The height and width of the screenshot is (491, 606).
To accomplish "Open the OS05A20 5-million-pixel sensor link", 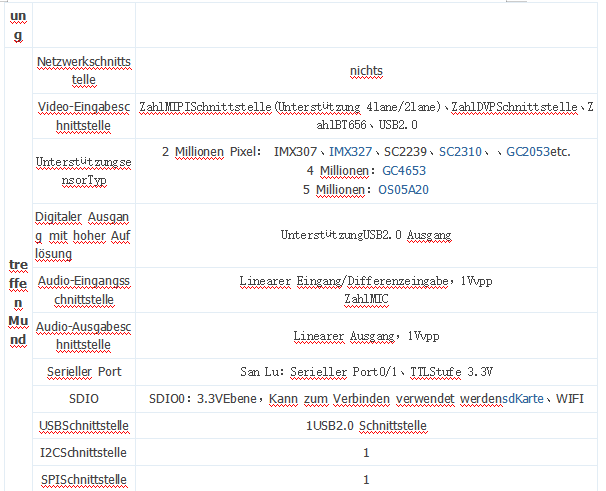I will (x=403, y=189).
